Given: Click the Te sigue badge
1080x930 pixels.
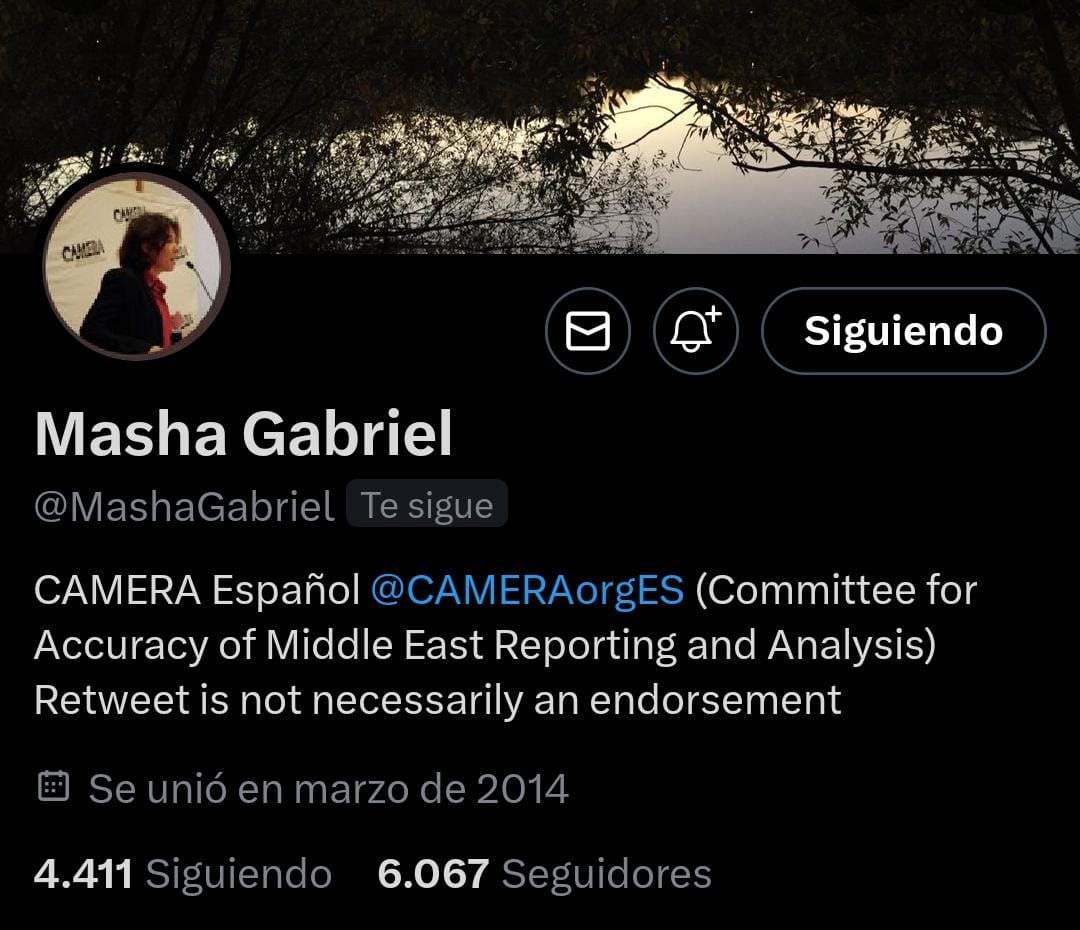Looking at the screenshot, I should 427,505.
